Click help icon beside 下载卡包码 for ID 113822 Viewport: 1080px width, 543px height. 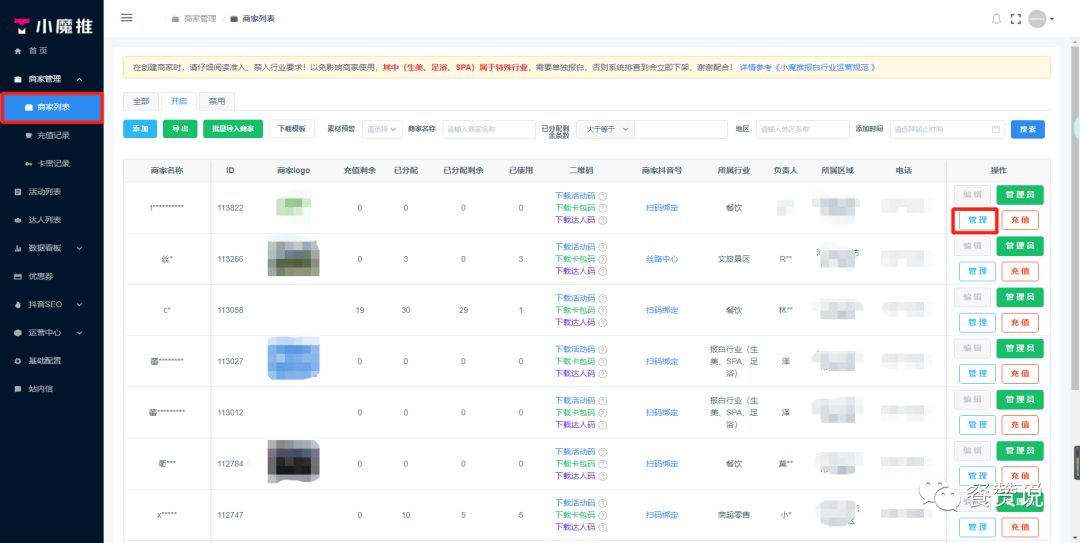click(603, 208)
